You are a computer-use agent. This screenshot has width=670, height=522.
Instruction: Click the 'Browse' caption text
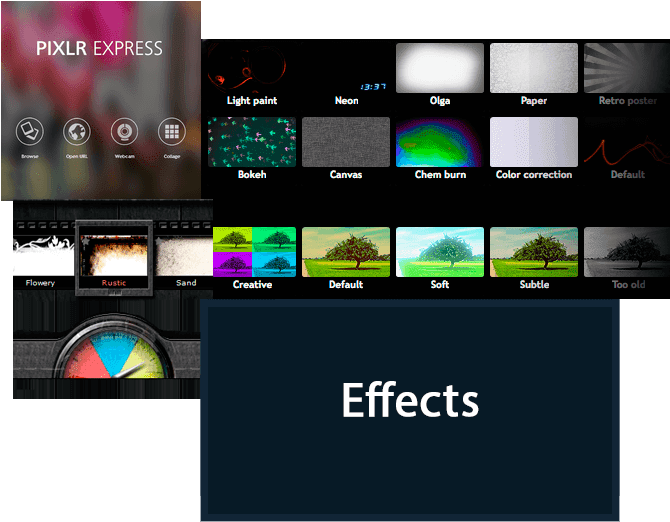(30, 156)
